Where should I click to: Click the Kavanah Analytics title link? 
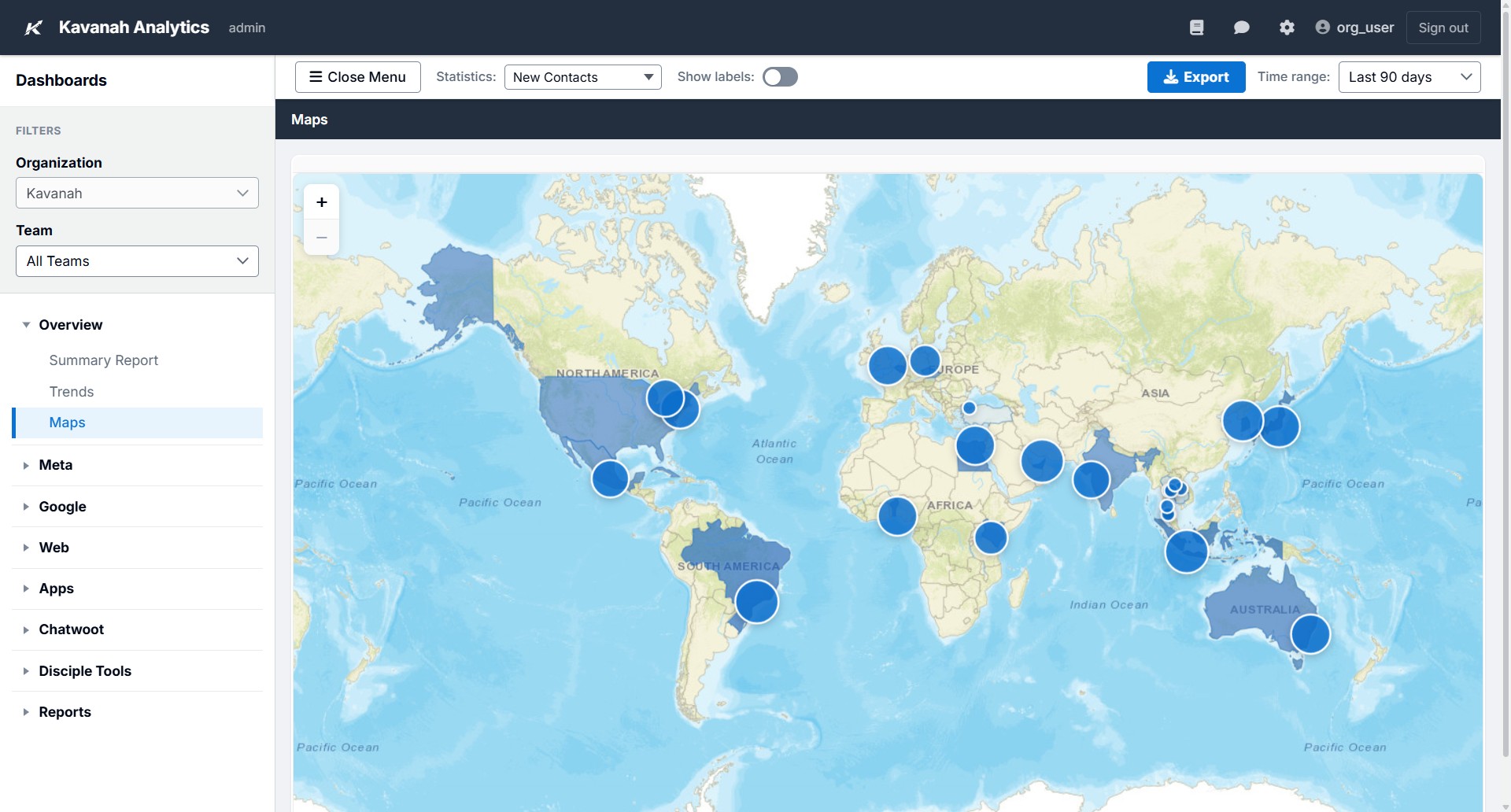click(134, 28)
